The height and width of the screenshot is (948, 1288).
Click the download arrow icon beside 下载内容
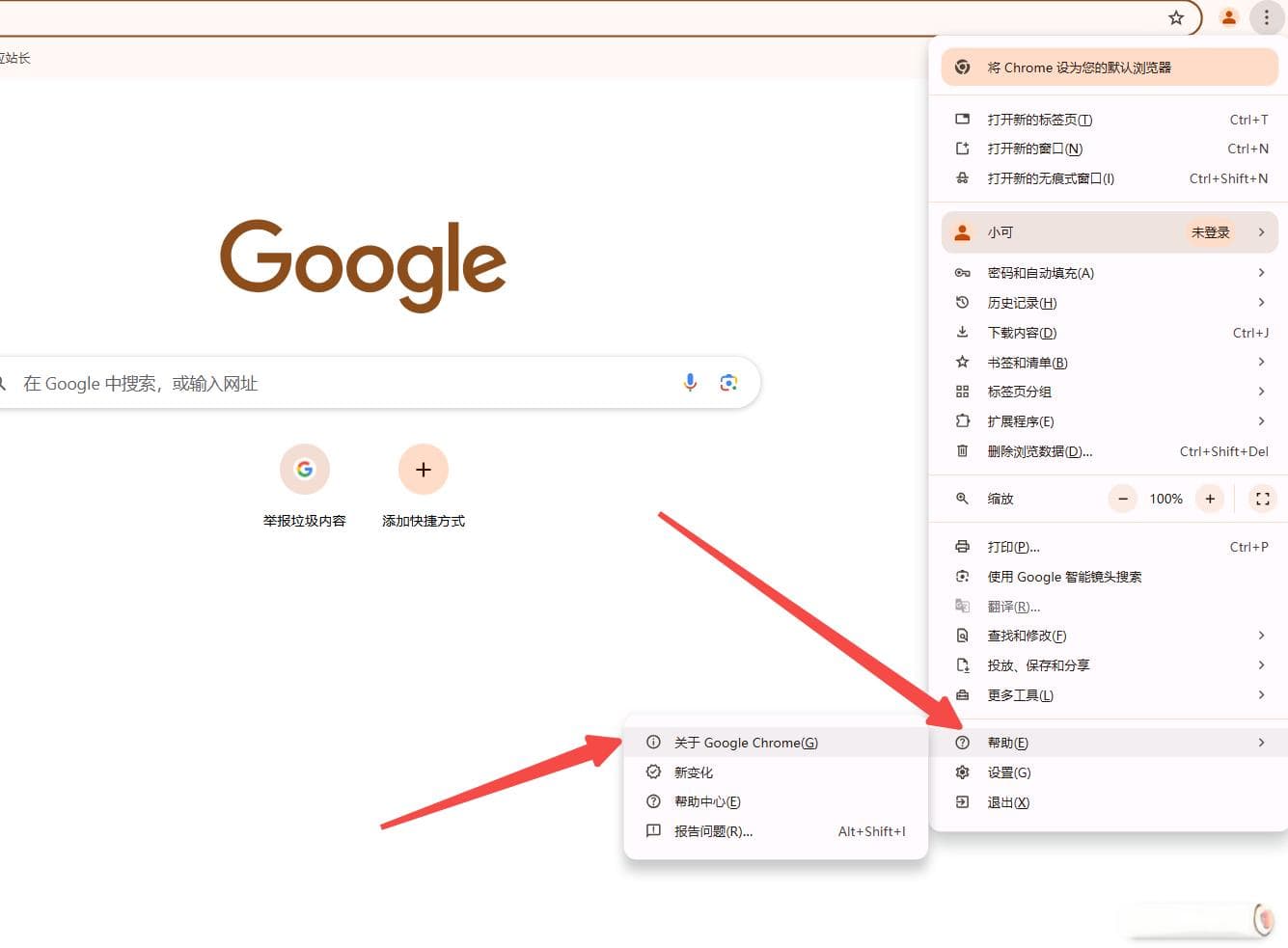tap(962, 332)
